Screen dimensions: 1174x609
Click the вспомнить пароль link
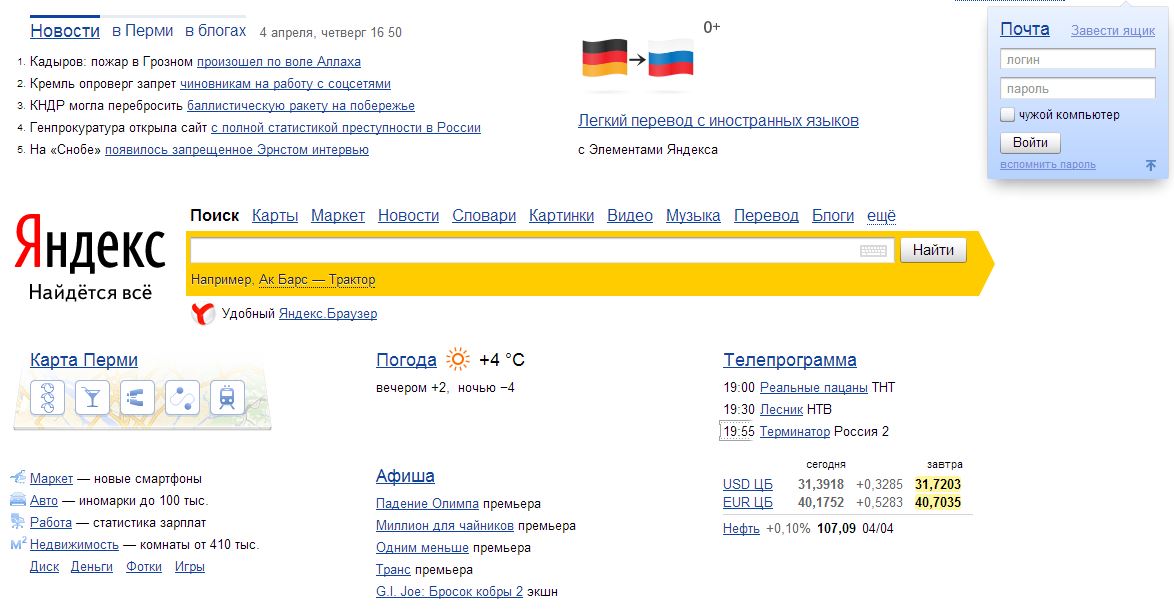(x=1047, y=165)
